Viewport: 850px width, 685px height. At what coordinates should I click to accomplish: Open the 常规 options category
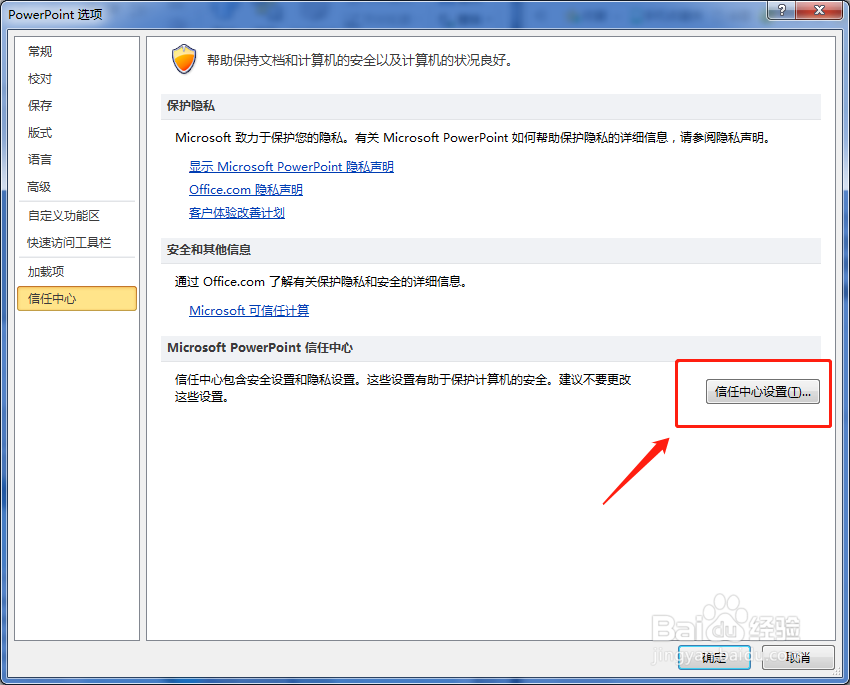point(40,51)
